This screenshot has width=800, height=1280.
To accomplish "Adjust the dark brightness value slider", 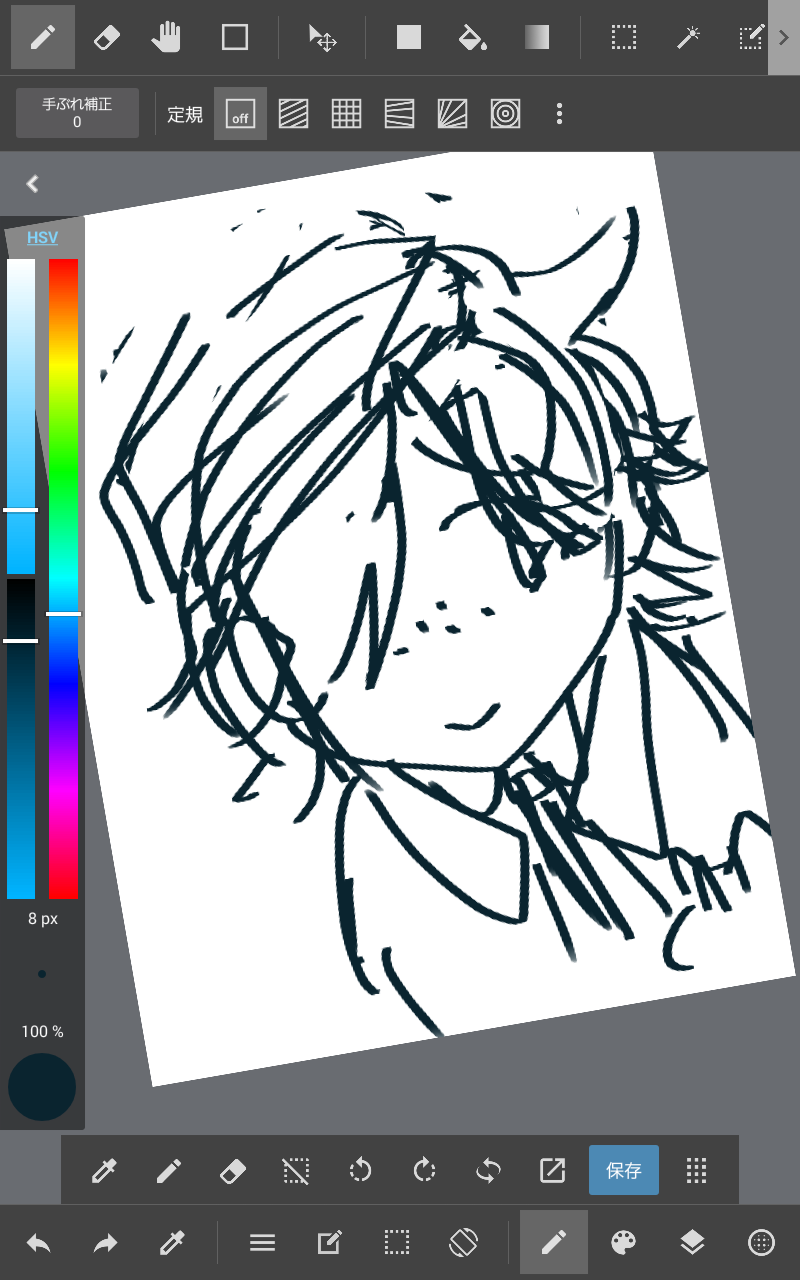I will coord(21,739).
